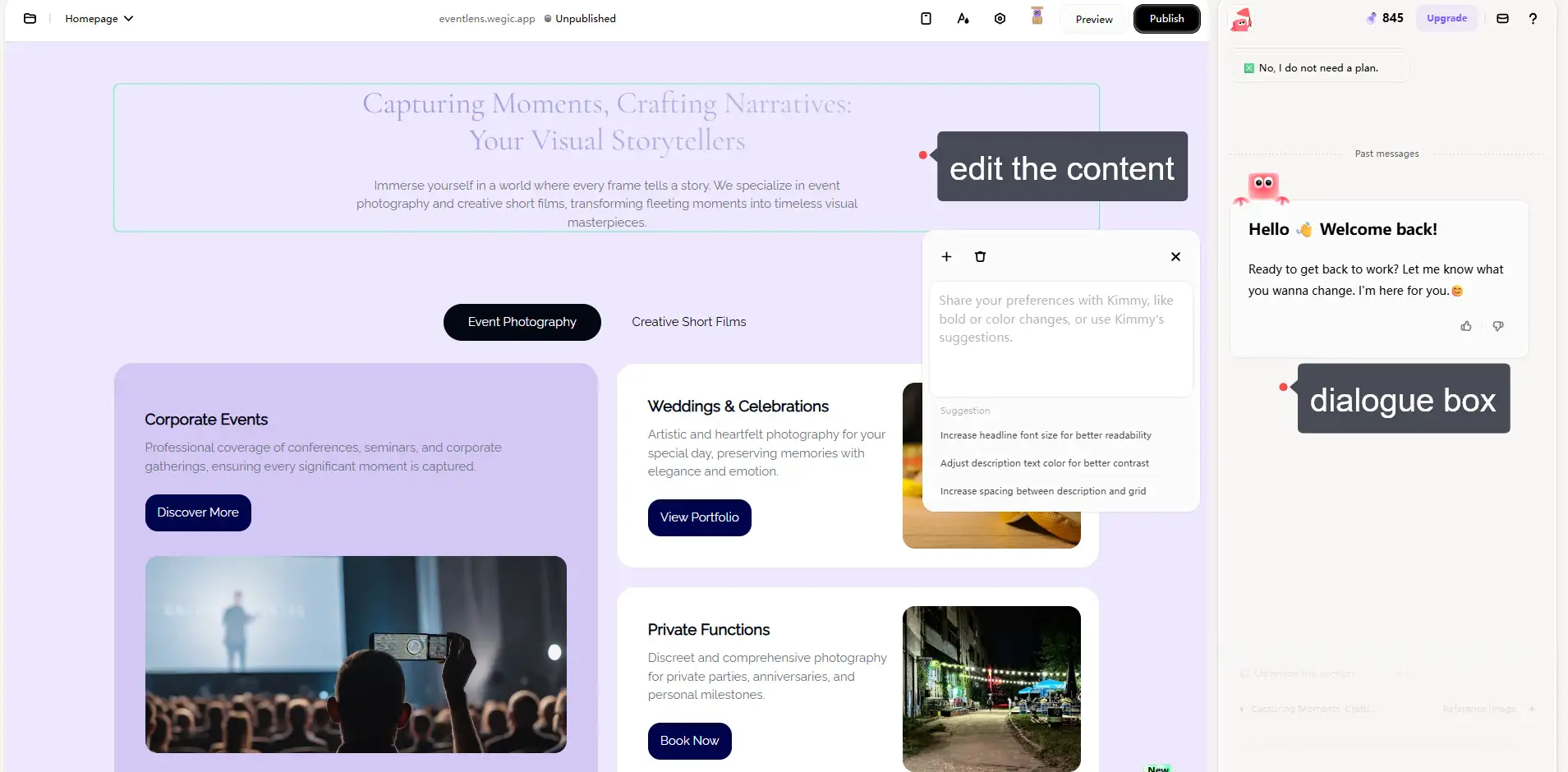Click the Weddings & Celebrations heading
The width and height of the screenshot is (1568, 772).
coord(738,407)
